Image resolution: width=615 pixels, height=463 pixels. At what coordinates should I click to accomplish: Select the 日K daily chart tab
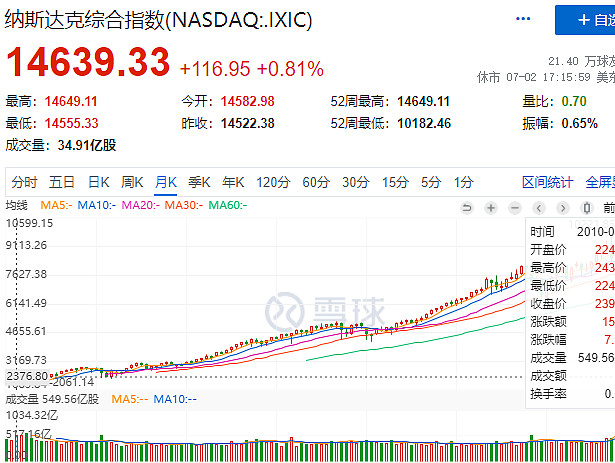coord(98,182)
